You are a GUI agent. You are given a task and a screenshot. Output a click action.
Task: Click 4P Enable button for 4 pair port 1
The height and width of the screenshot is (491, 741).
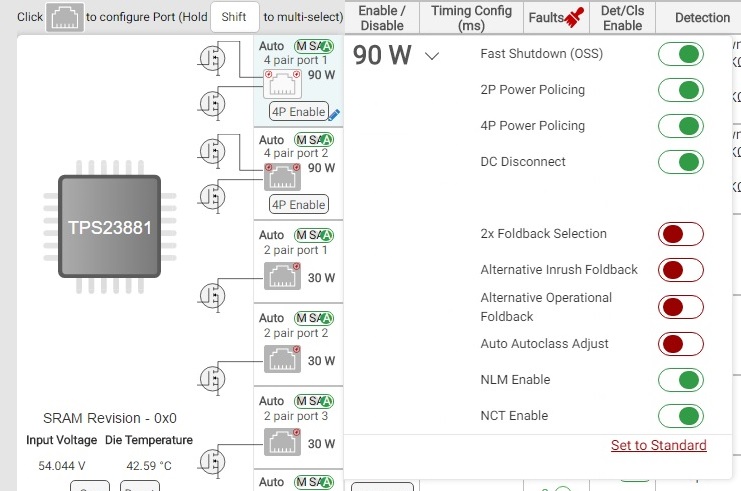tap(299, 112)
